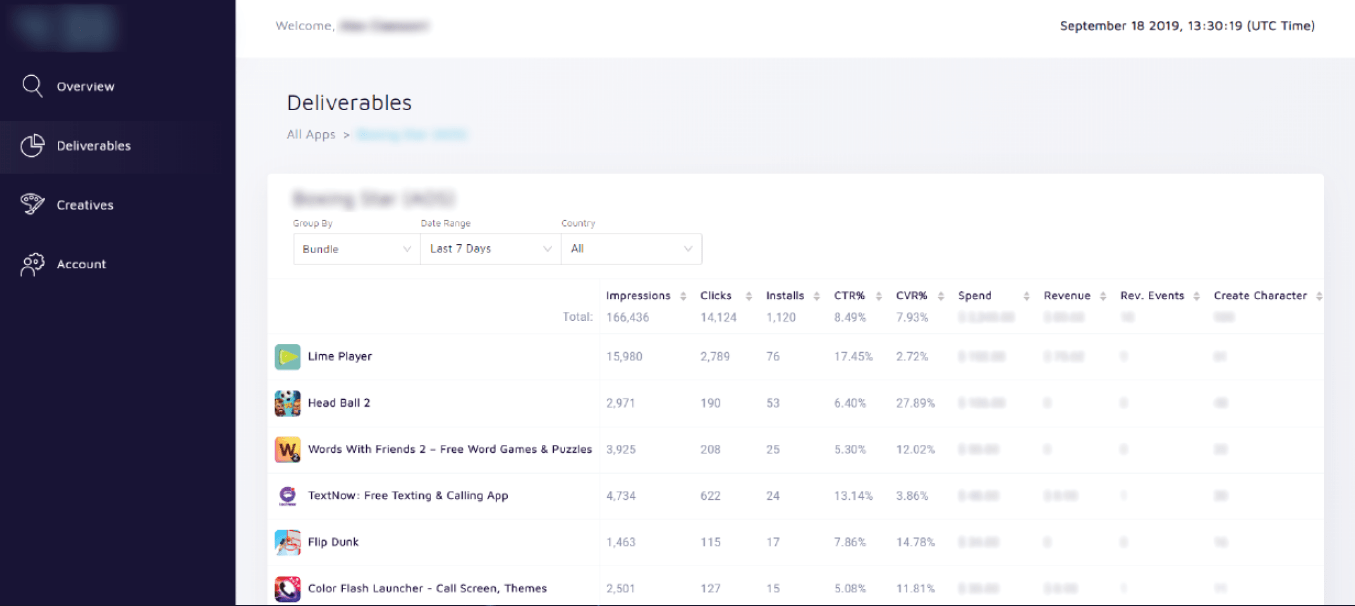Open the Group By Bundle dropdown
1355x606 pixels.
tap(356, 249)
